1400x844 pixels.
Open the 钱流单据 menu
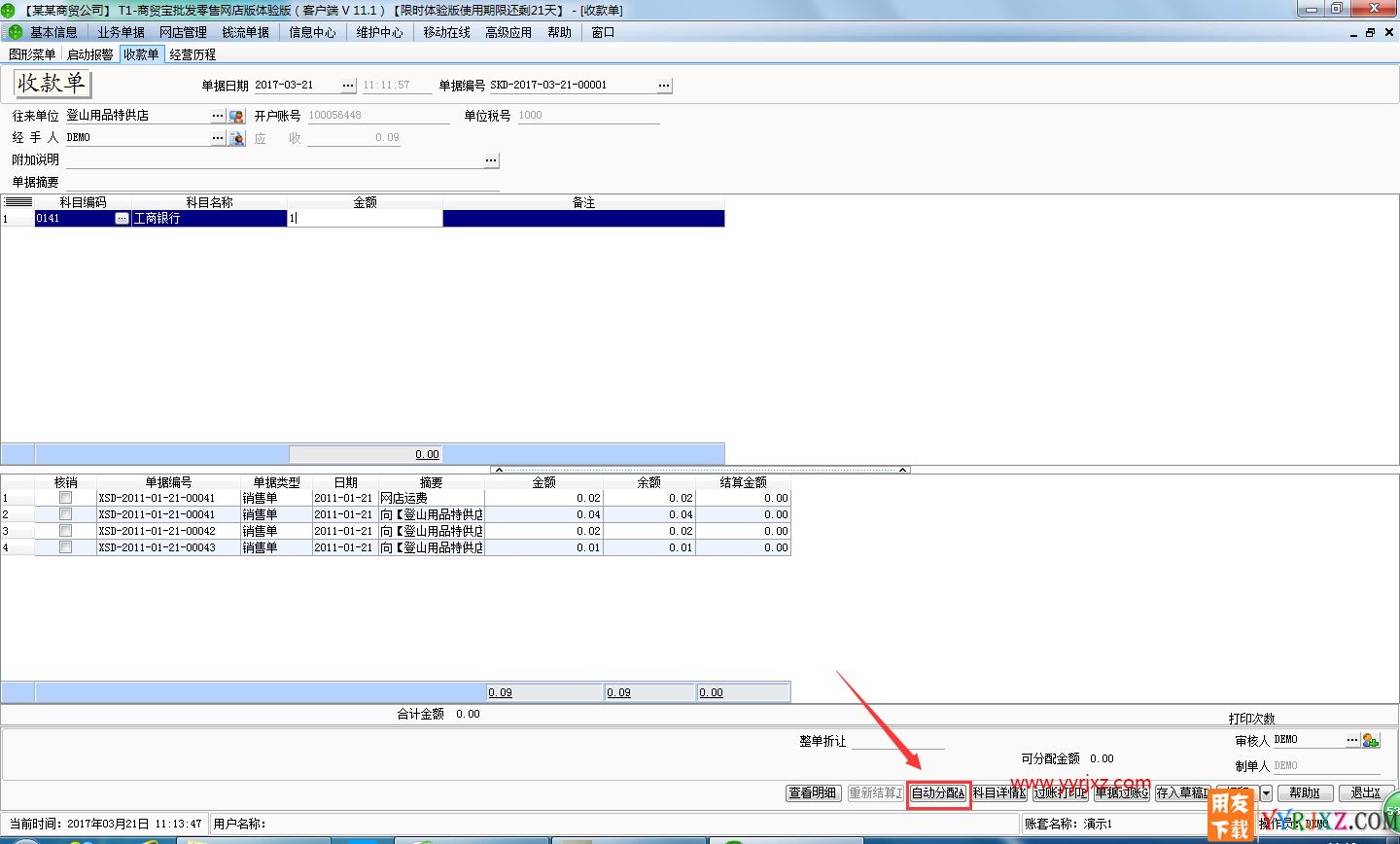245,32
